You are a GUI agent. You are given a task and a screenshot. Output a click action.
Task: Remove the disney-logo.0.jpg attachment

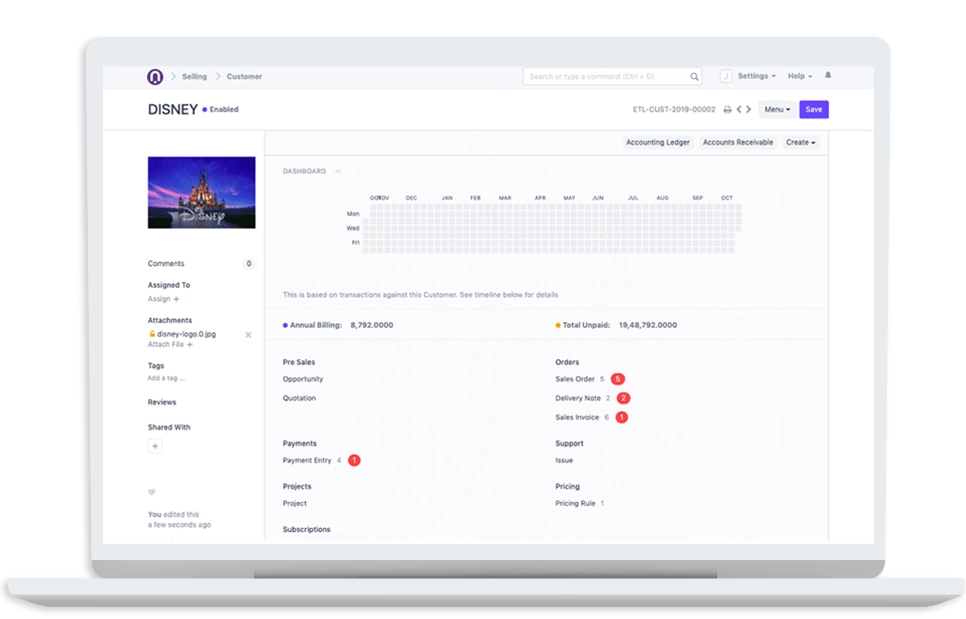click(x=248, y=334)
